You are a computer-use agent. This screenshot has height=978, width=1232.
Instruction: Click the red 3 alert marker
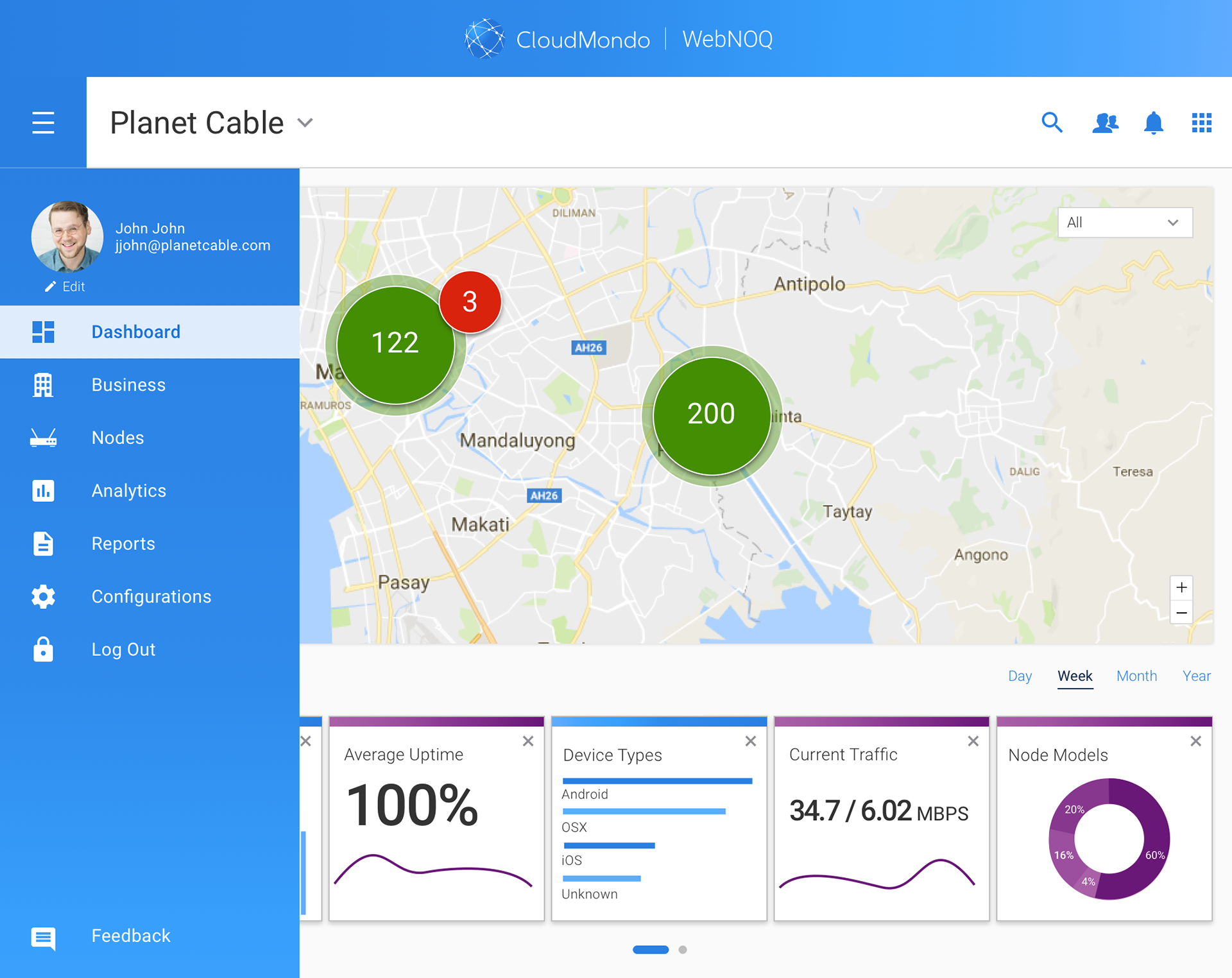pos(470,302)
